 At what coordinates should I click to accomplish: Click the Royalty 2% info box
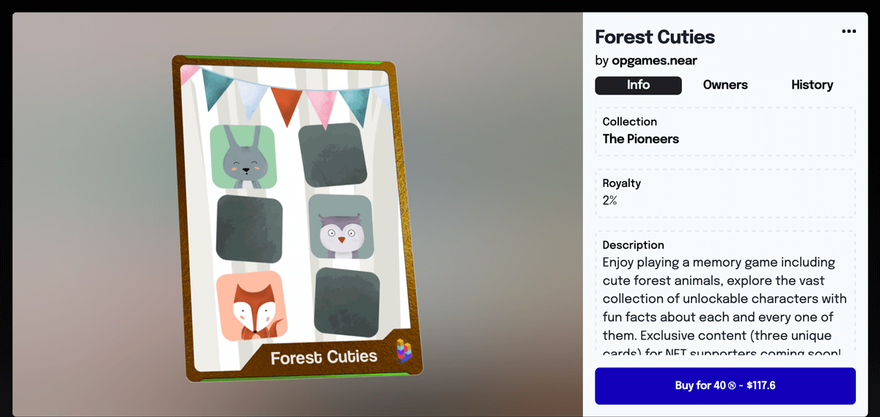tap(725, 192)
